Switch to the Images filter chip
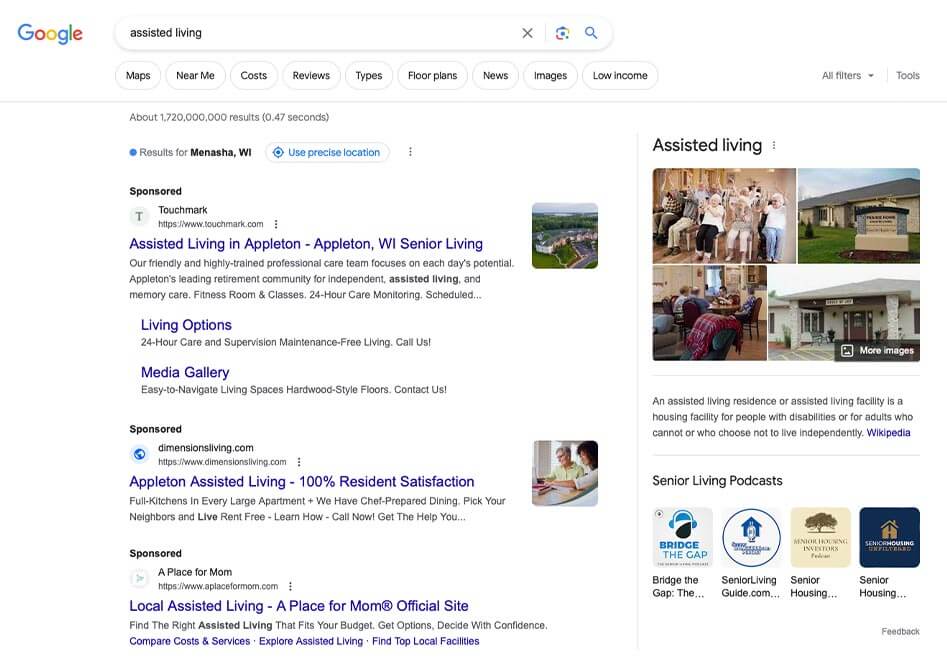Screen dimensions: 947x664 coord(550,76)
